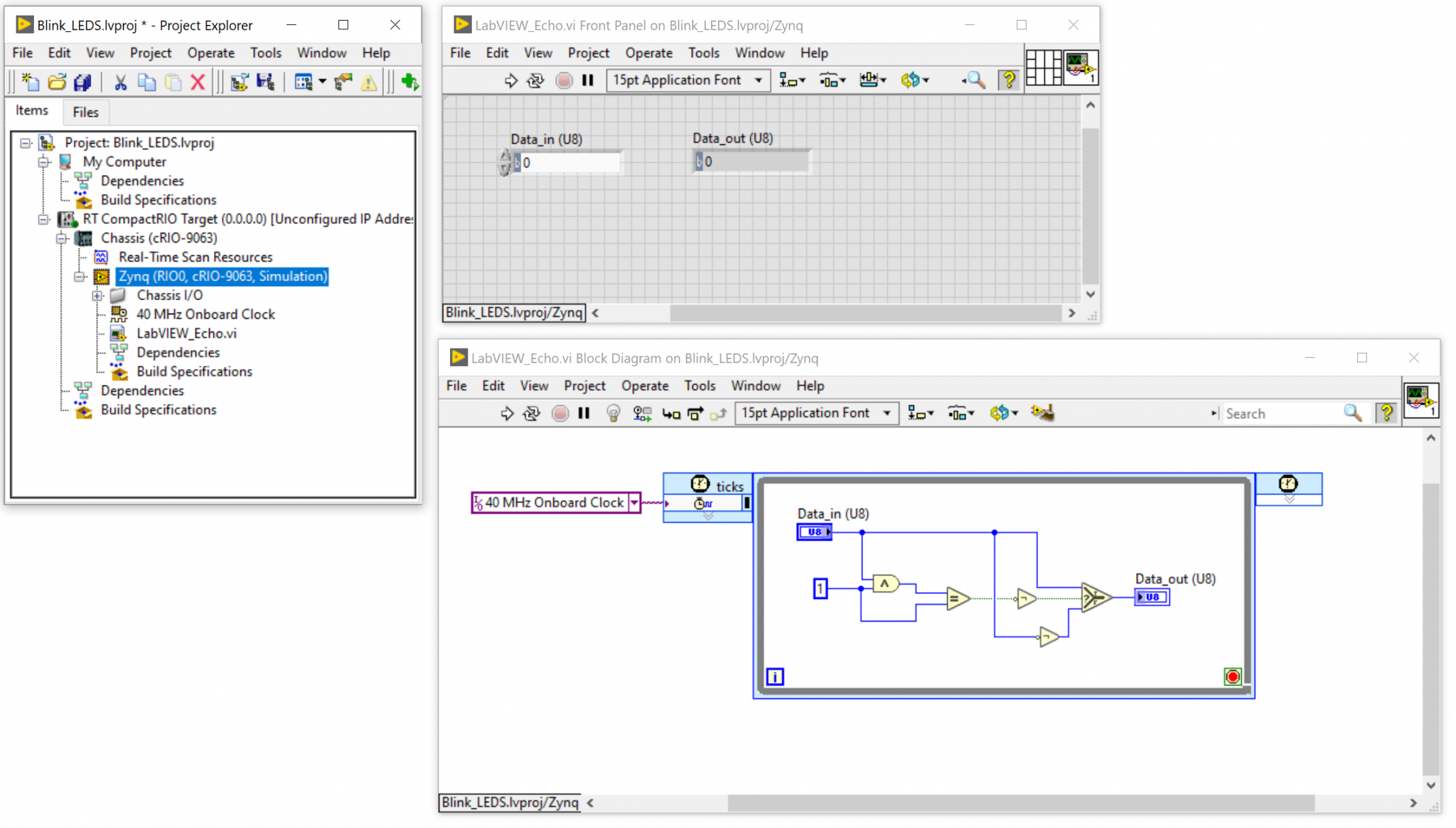Screen dimensions: 1456x828
Task: Click Block Diagram Context Help question mark
Action: 1386,413
